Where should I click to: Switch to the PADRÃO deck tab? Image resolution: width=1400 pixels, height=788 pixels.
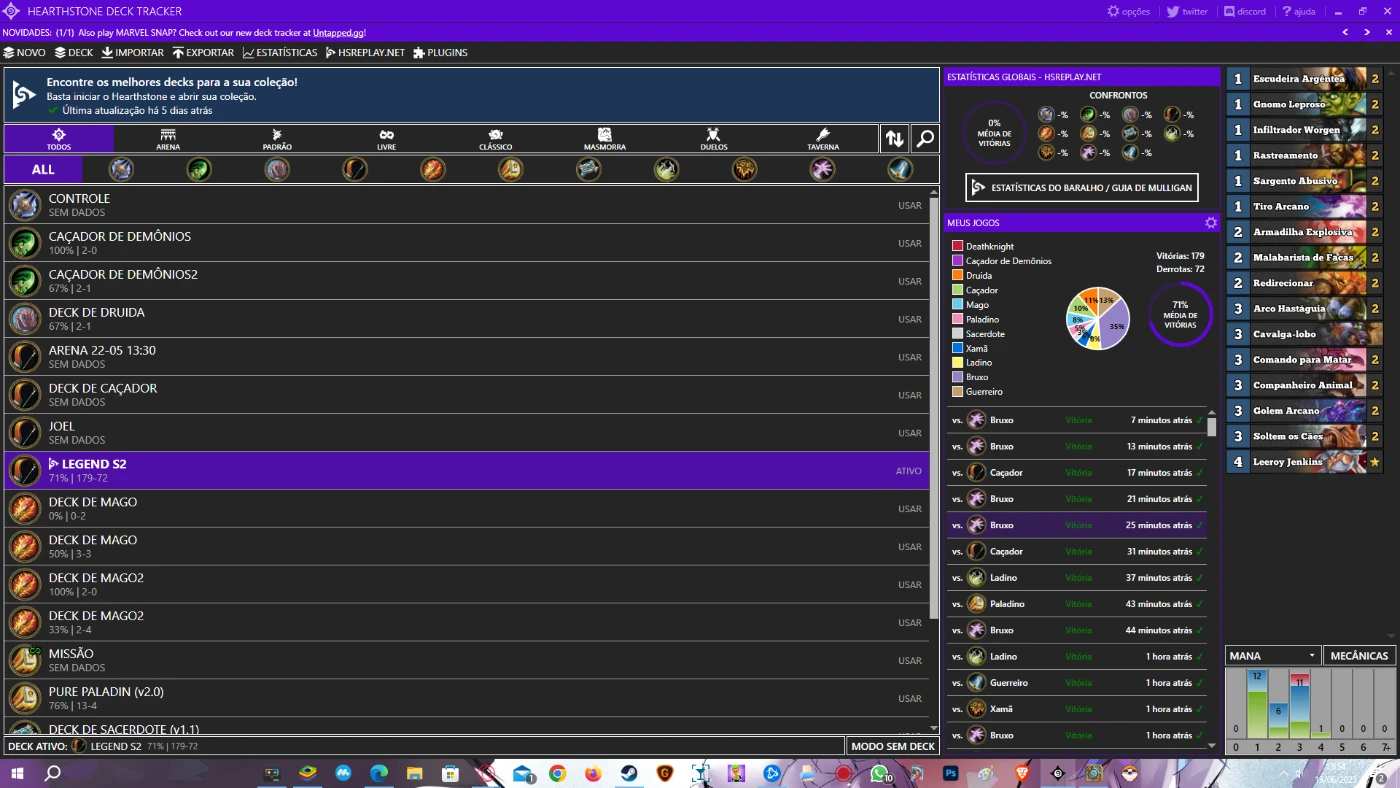tap(277, 139)
